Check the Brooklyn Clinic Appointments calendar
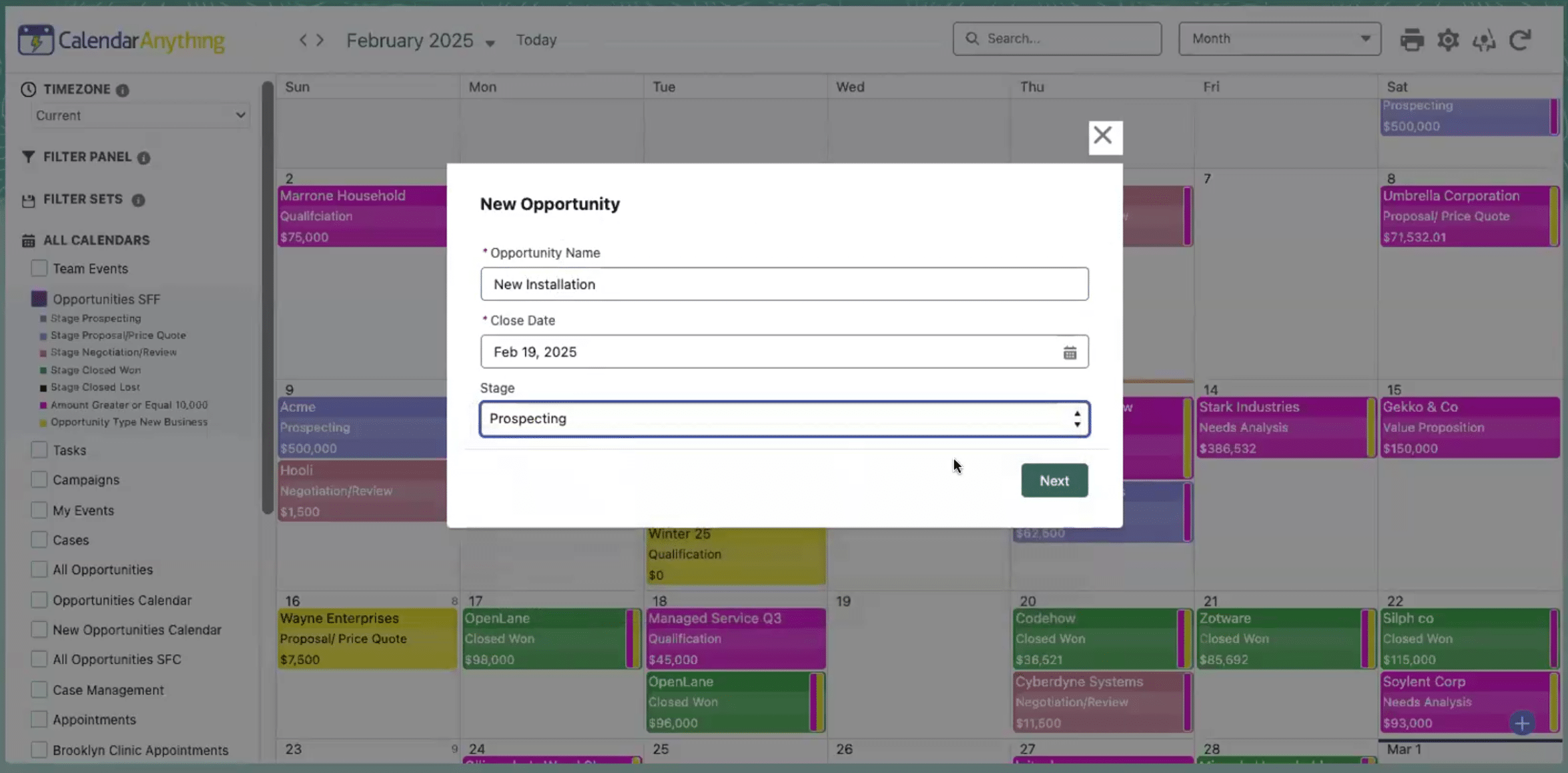Viewport: 1568px width, 773px height. [x=39, y=750]
